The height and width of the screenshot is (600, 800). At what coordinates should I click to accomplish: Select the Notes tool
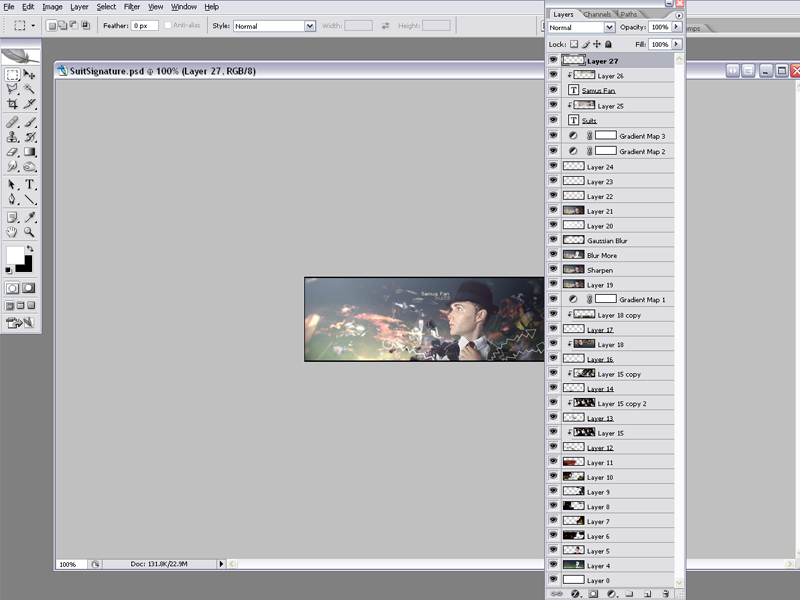[12, 217]
